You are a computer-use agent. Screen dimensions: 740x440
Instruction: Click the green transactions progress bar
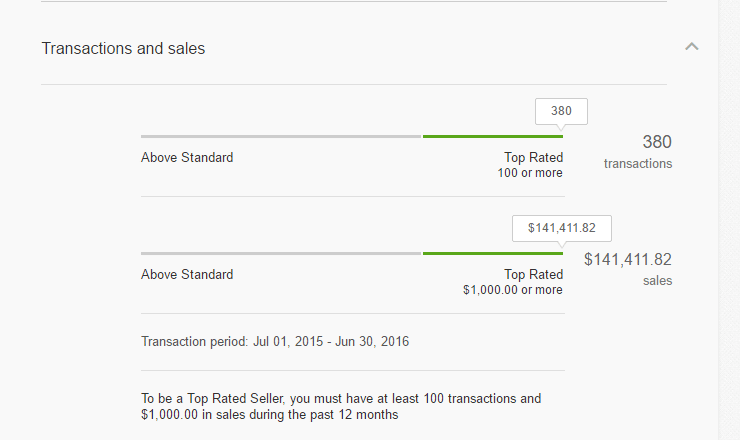(x=493, y=136)
